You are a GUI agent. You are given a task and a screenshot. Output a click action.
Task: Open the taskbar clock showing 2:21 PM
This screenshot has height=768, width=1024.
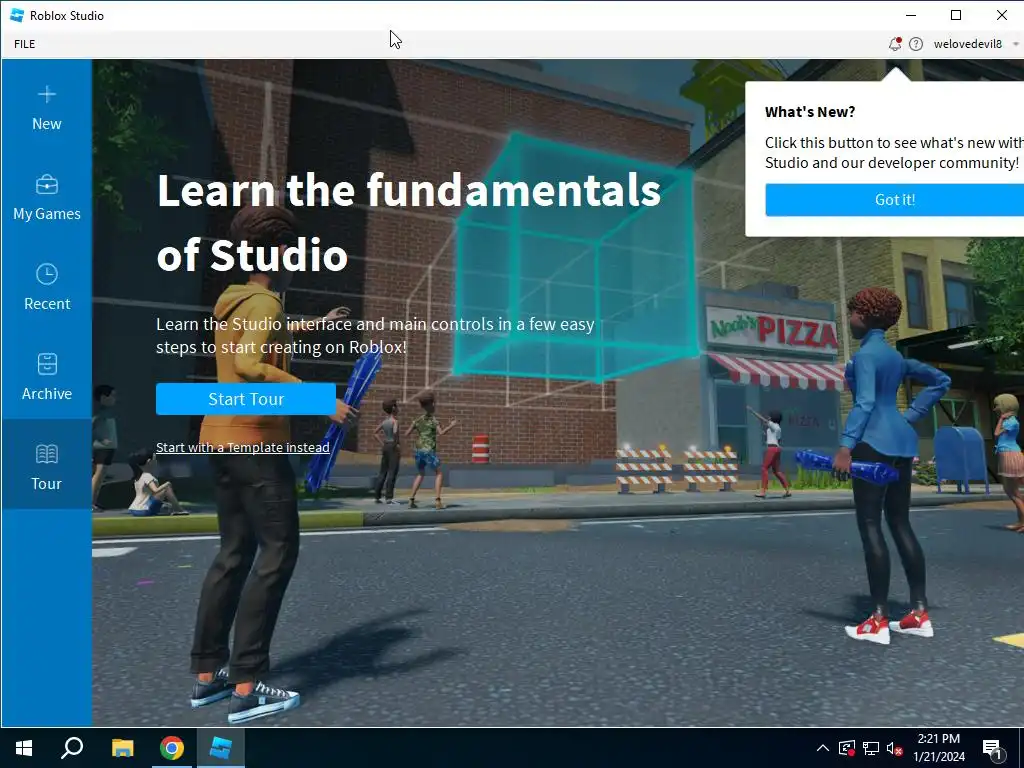[938, 748]
